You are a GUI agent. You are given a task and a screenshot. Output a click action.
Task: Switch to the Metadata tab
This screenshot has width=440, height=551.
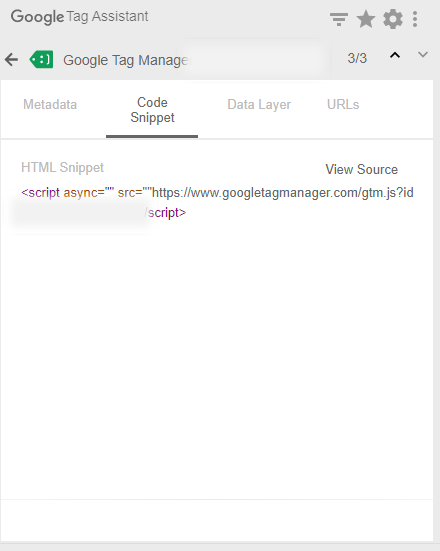50,104
